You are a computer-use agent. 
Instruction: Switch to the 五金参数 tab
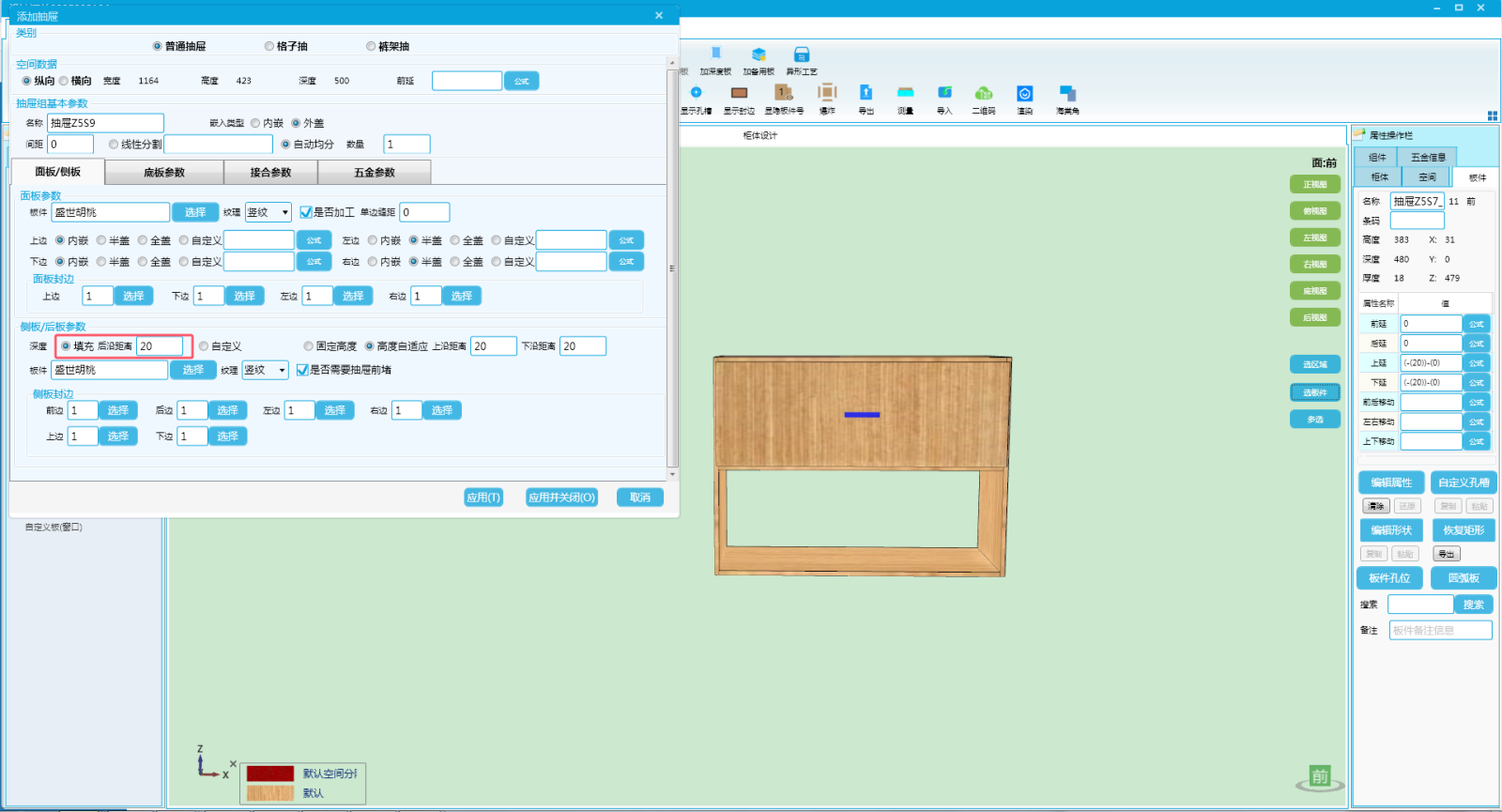tap(375, 173)
